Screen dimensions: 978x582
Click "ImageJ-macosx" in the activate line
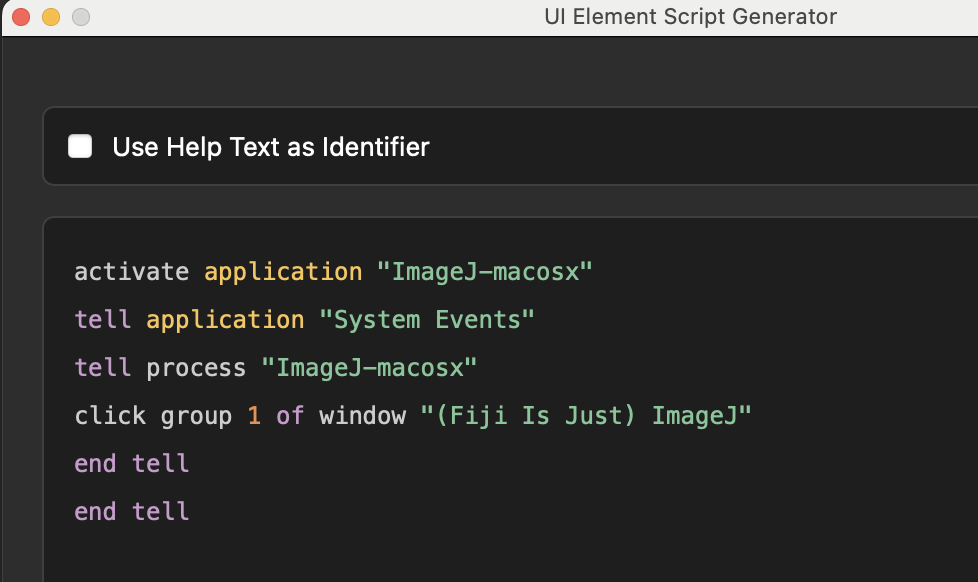click(485, 272)
